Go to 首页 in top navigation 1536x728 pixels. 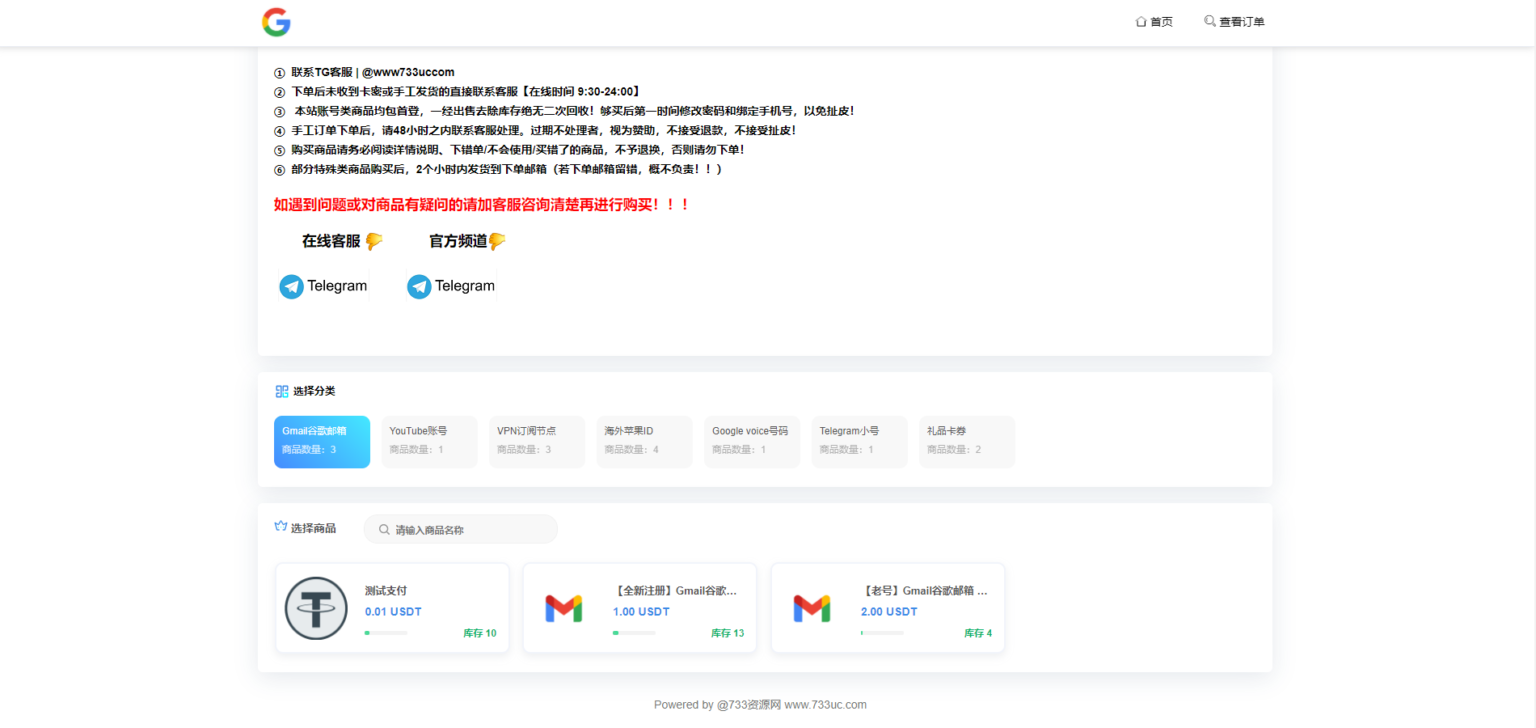(1161, 22)
